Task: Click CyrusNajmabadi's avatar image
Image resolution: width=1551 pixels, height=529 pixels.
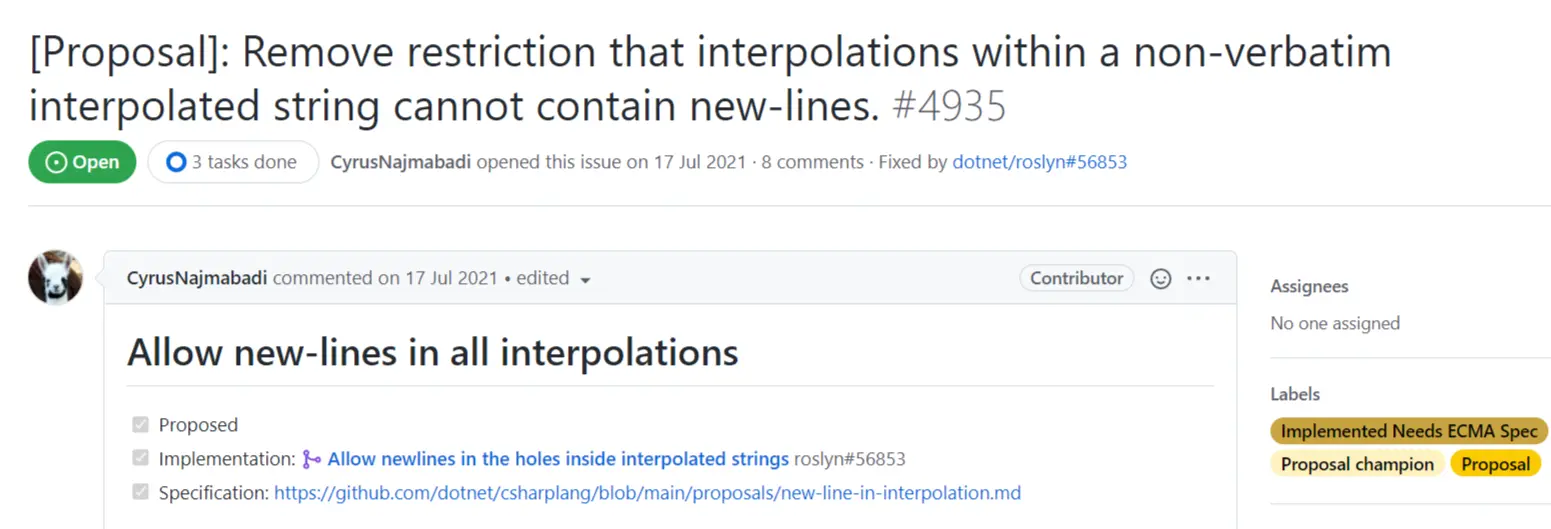Action: 55,277
